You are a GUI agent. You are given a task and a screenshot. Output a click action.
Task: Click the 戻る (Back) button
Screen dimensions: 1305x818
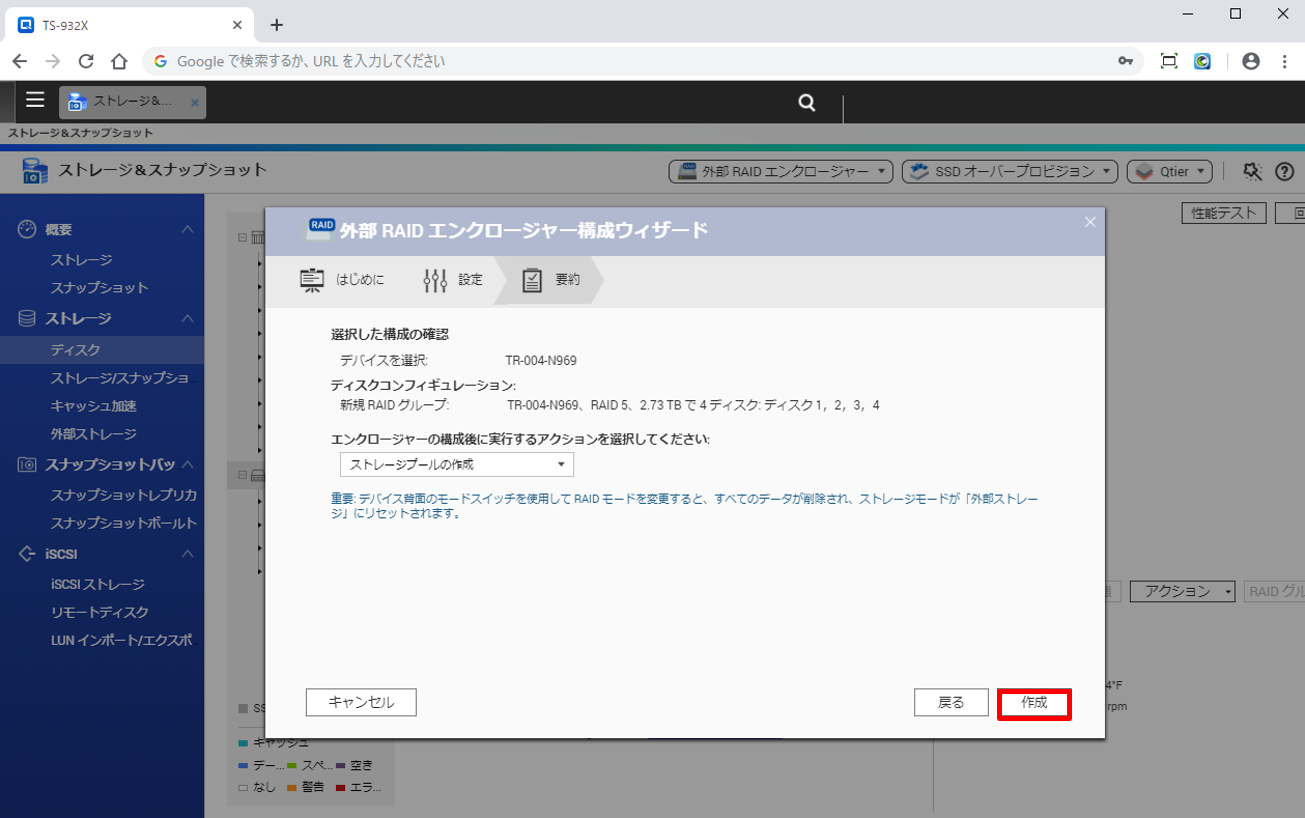pos(951,703)
